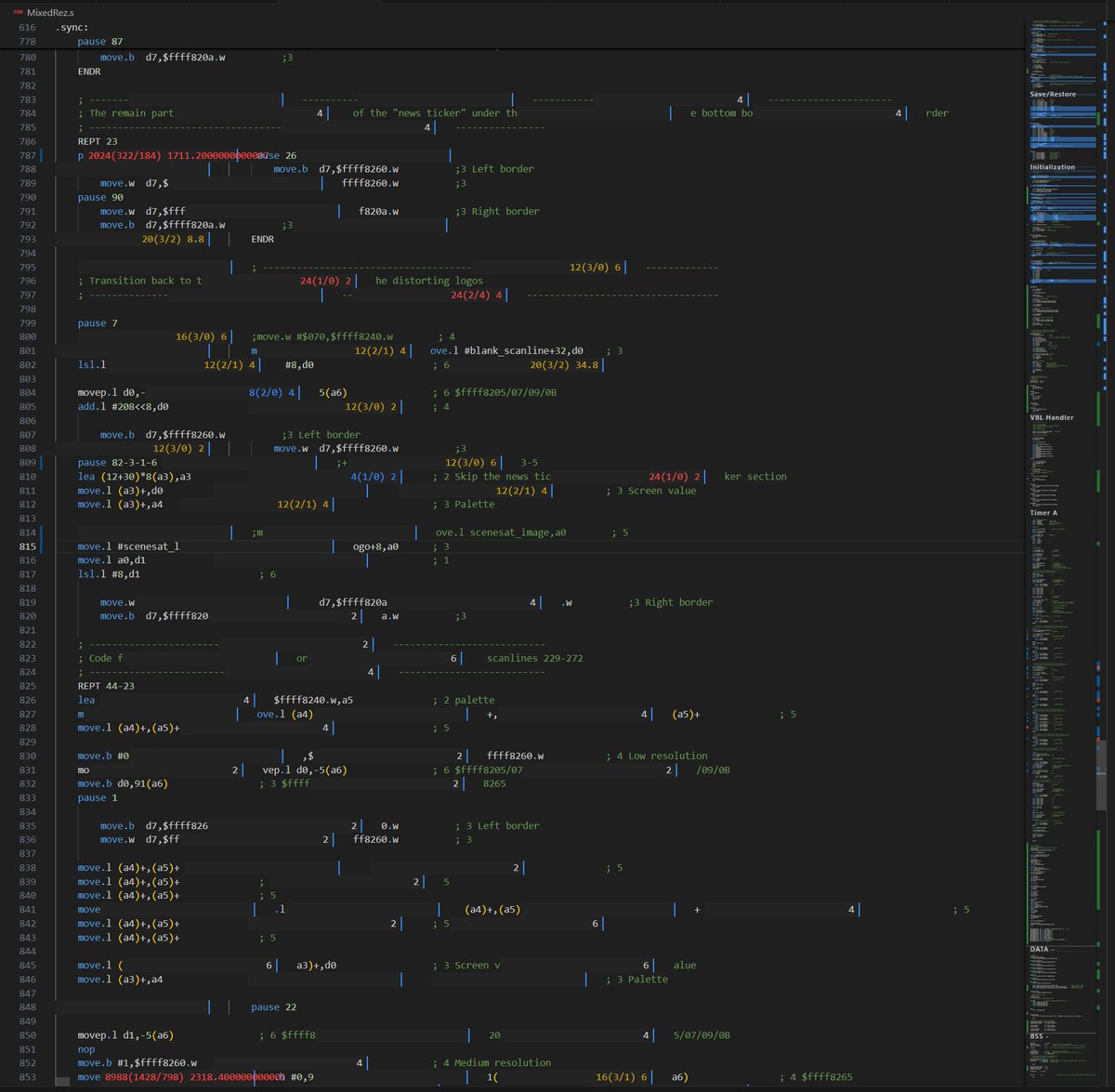The image size is (1115, 1092).
Task: Open the change marker beside line 787
Action: click(42, 155)
